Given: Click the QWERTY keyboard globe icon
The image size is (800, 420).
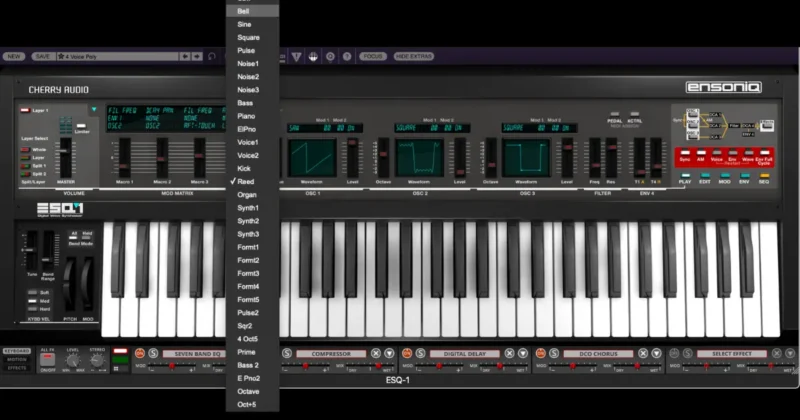Looking at the screenshot, I should click(x=313, y=57).
